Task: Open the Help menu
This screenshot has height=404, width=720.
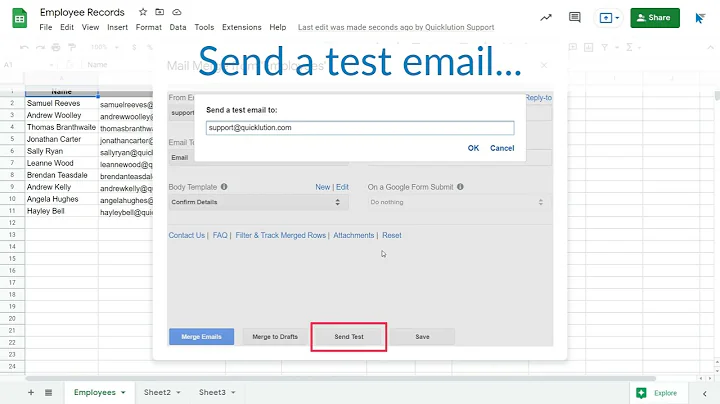Action: pyautogui.click(x=277, y=27)
